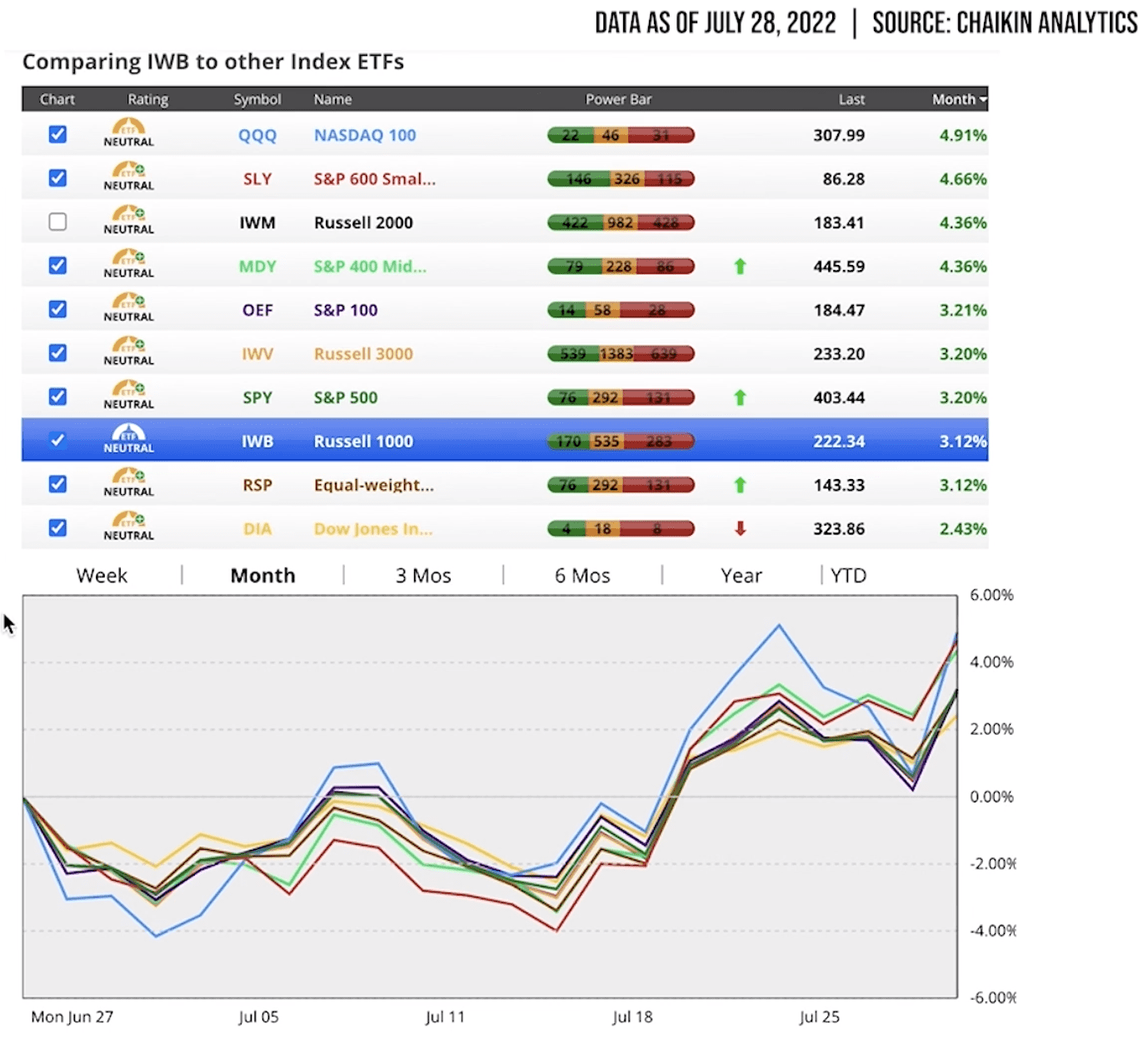Screen dimensions: 1148x1054
Task: Uncheck the DIA chart checkbox
Action: click(x=57, y=527)
